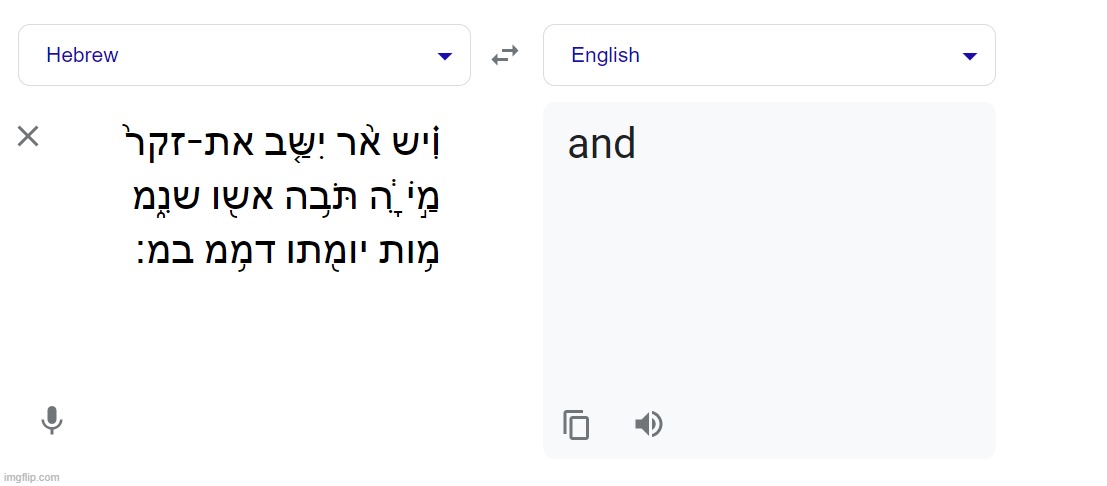Open the English target language dropdown
This screenshot has height=486, width=1107.
click(769, 55)
